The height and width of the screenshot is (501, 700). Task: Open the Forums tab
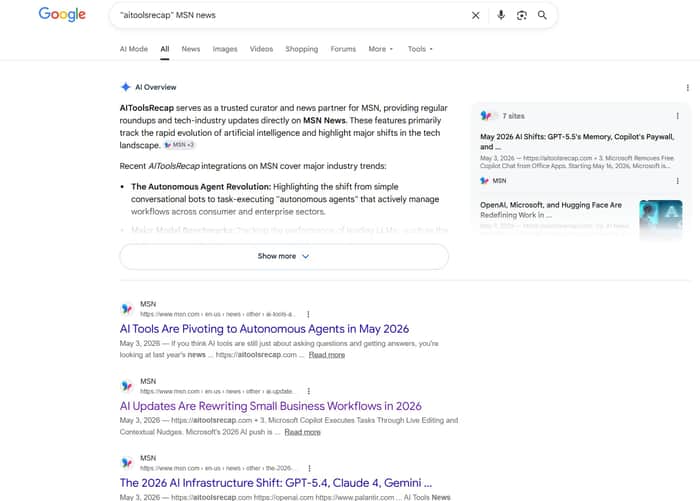pyautogui.click(x=343, y=49)
